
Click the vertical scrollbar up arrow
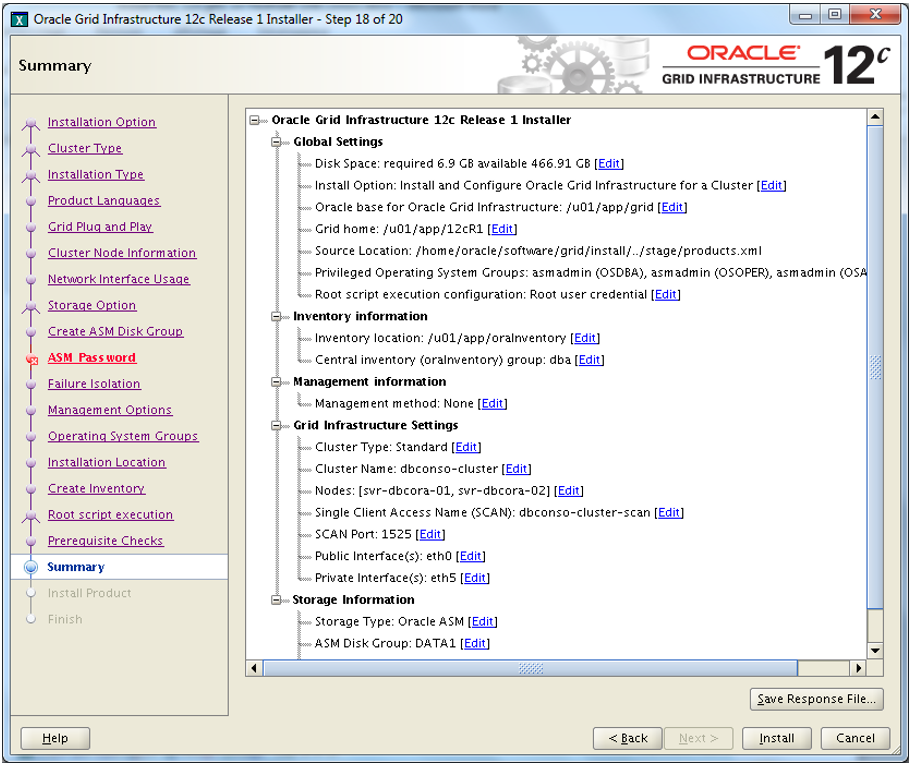coord(875,117)
